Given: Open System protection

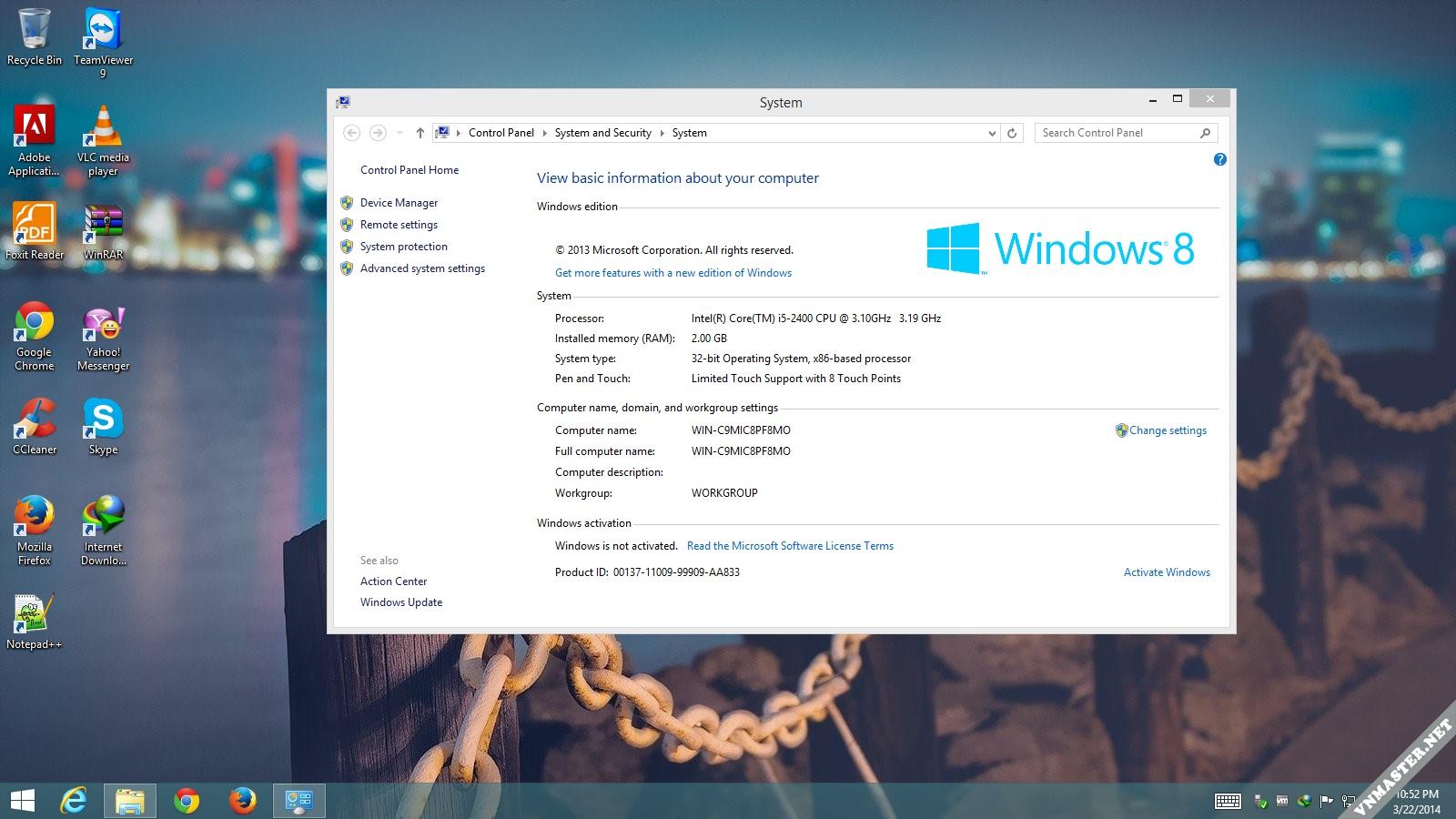Looking at the screenshot, I should pyautogui.click(x=404, y=247).
